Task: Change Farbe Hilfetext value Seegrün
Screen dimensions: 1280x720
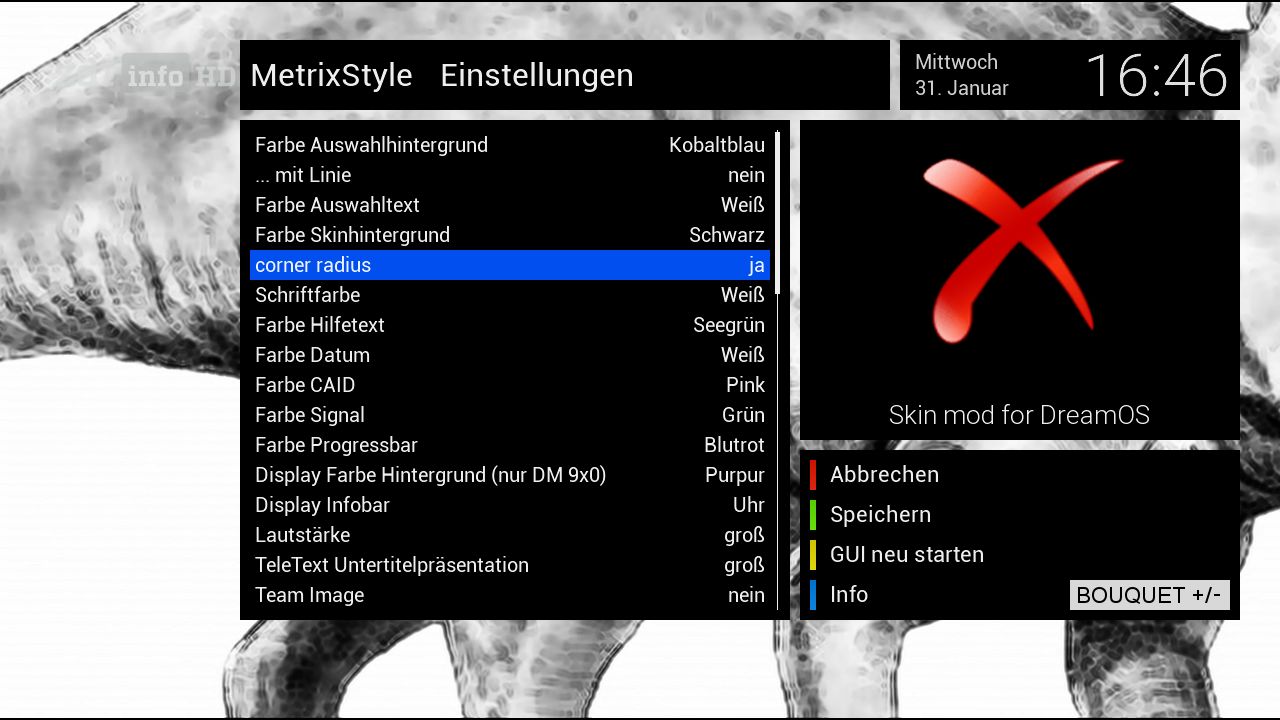Action: pyautogui.click(x=728, y=325)
